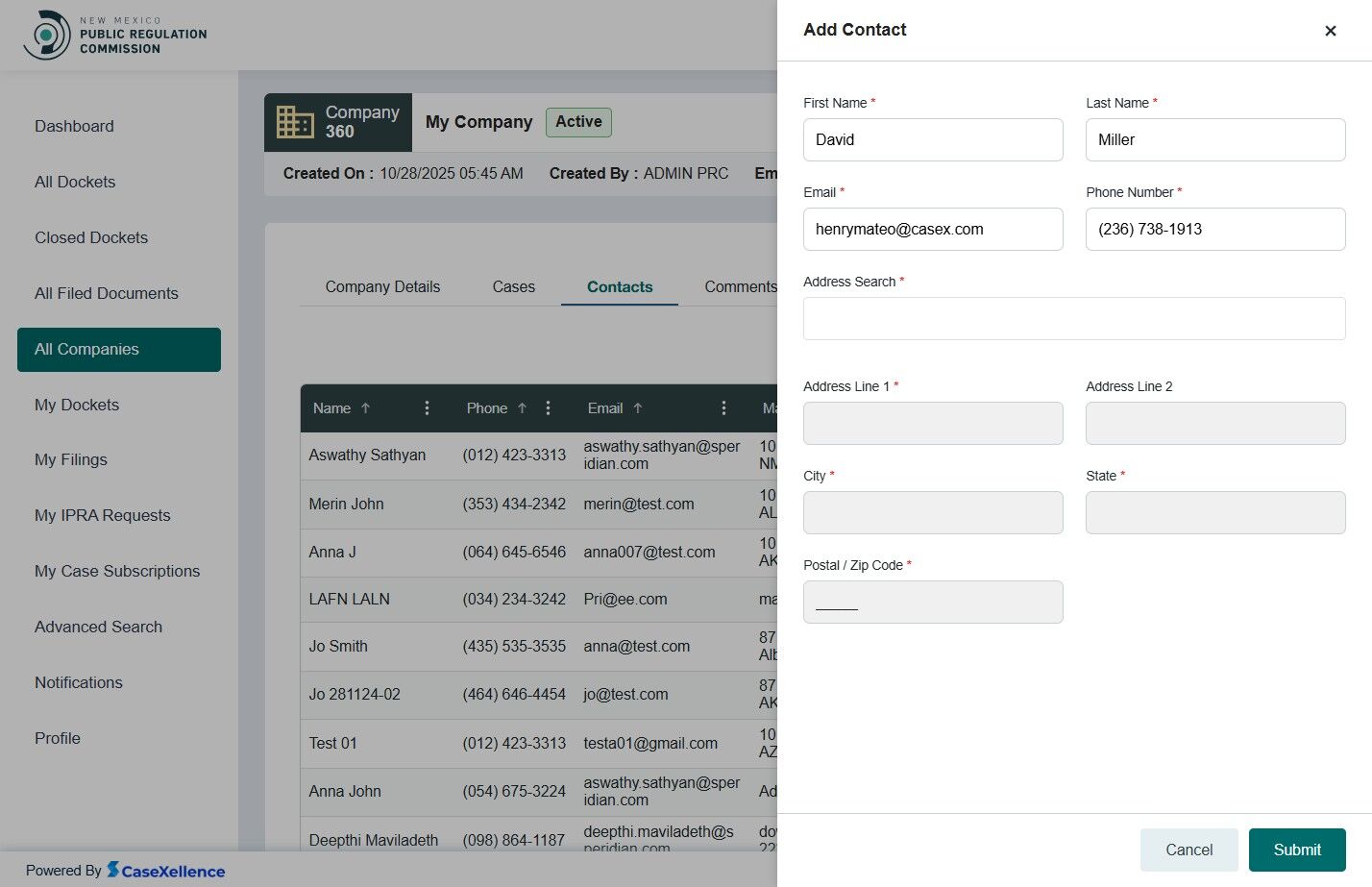
Task: Sort by Name ascending arrow
Action: tap(365, 408)
